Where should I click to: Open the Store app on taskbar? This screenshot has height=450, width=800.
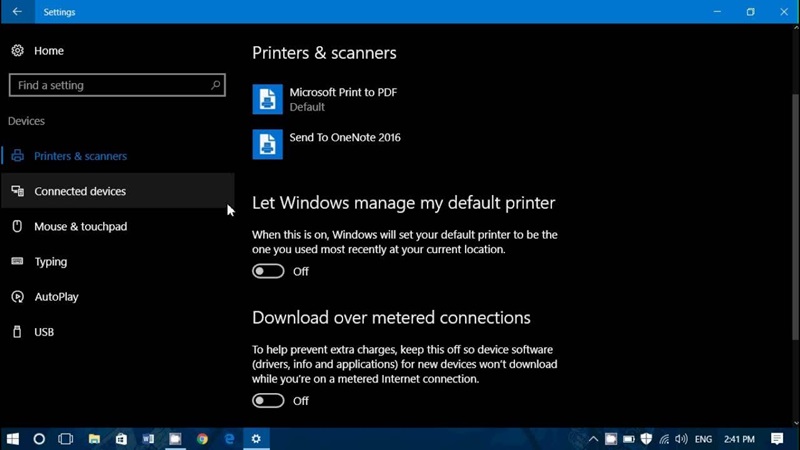coord(121,439)
